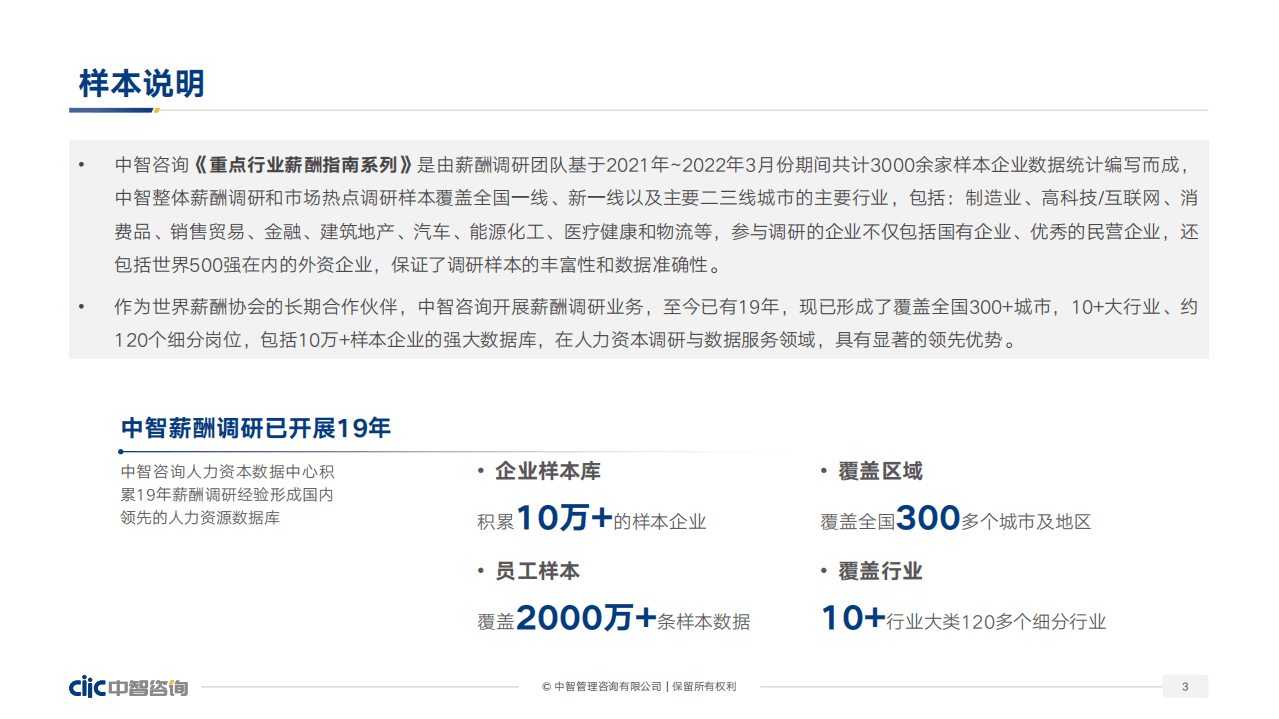Screen dimensions: 1279x719
Task: Click the gray summary box at the top
Action: [639, 250]
